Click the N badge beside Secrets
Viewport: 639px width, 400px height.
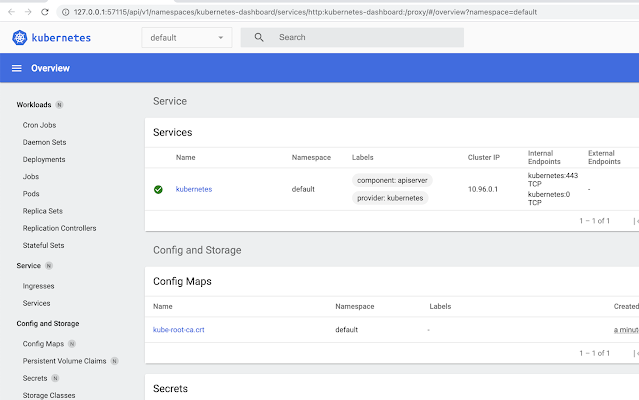click(55, 378)
